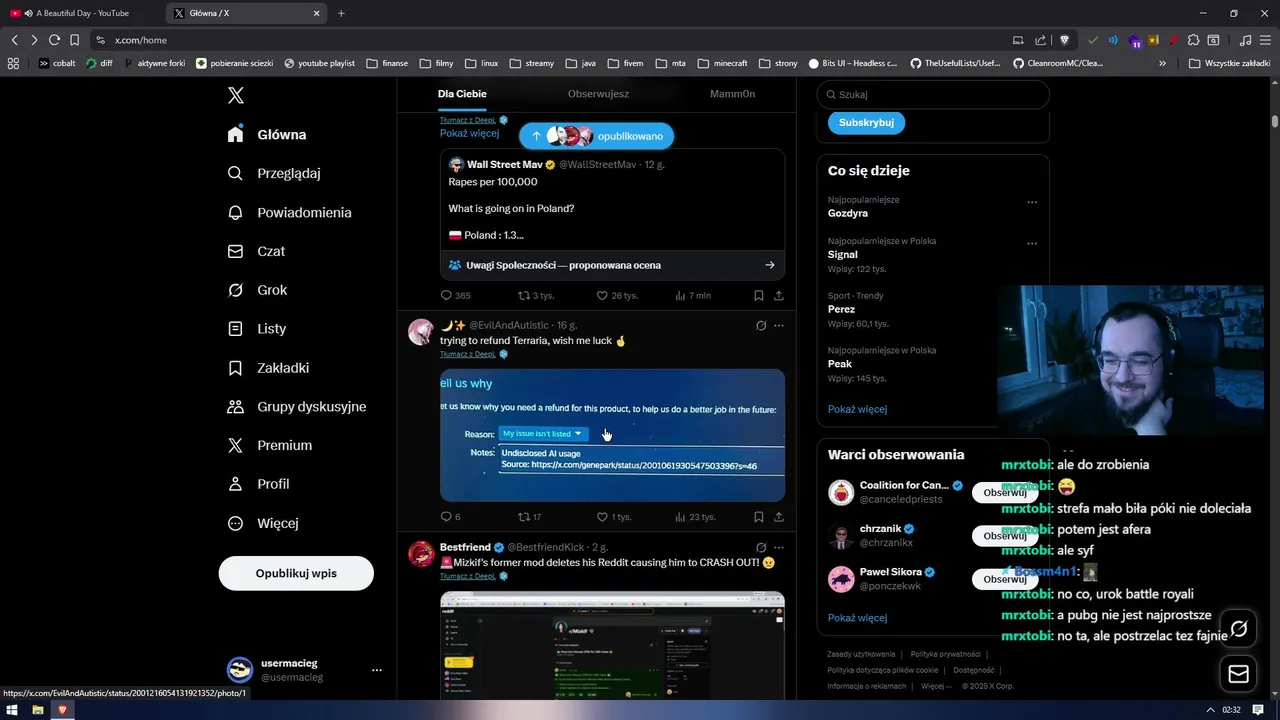This screenshot has width=1280, height=720.
Task: Open Bestfriend post Reddit screenshot
Action: tap(612, 645)
